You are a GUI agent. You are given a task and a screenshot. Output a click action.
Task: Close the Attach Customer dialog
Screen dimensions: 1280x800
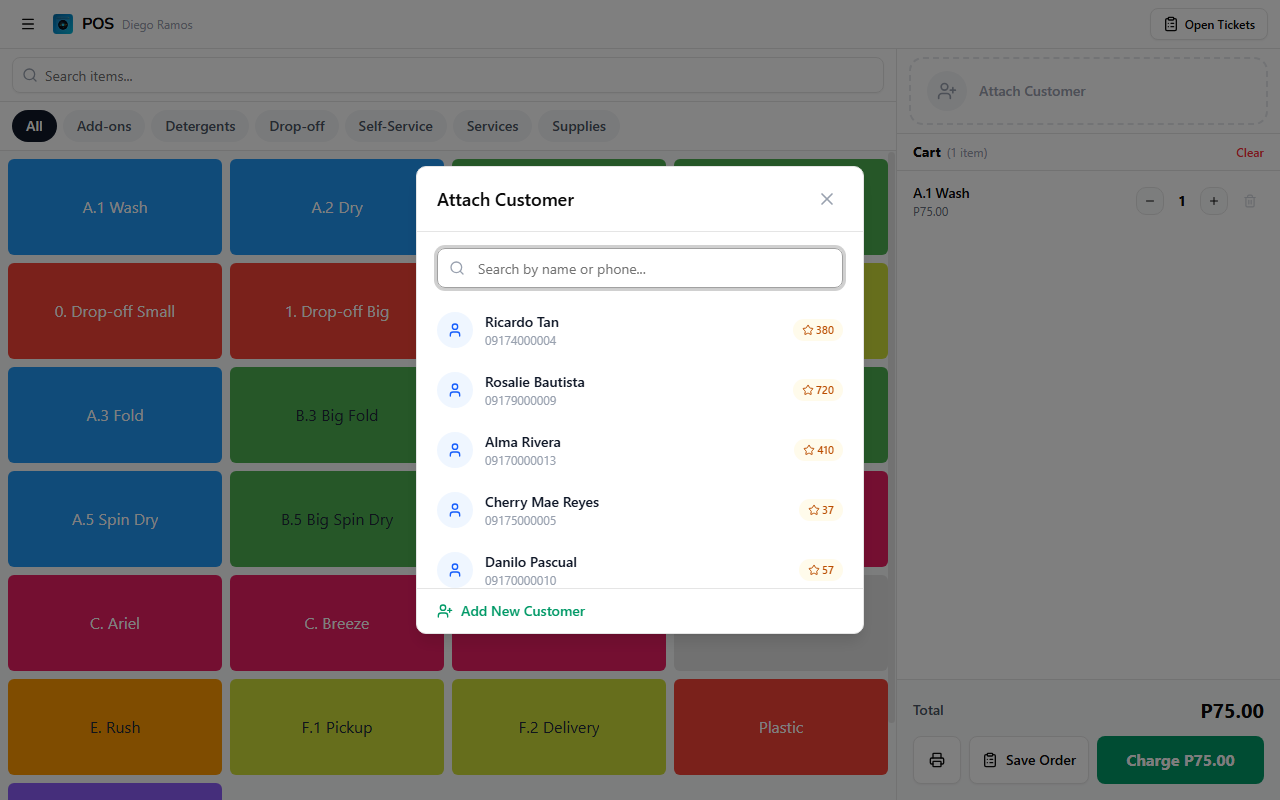[826, 199]
